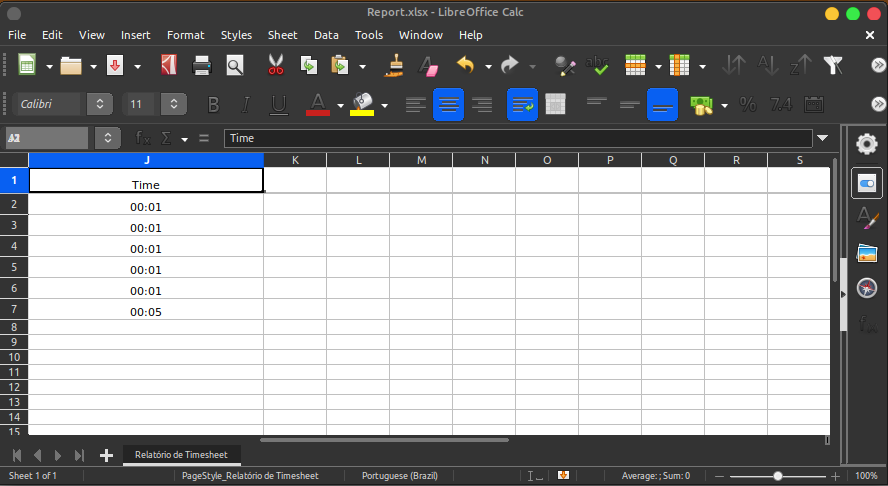Toggle Align Bottom vertical alignment
The width and height of the screenshot is (888, 486).
coord(662,105)
